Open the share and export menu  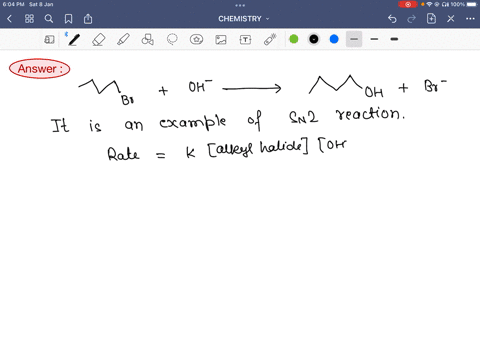[x=88, y=19]
